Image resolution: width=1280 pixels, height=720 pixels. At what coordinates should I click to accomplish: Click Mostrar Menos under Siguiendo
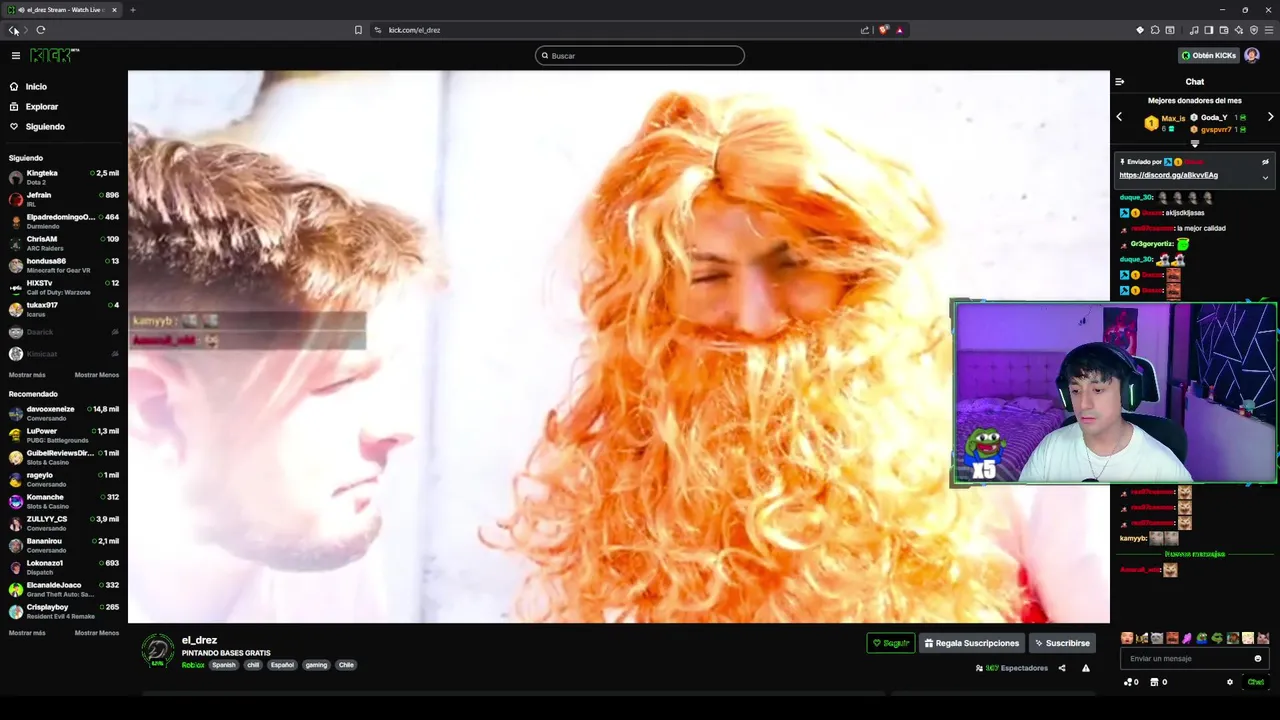[x=97, y=375]
